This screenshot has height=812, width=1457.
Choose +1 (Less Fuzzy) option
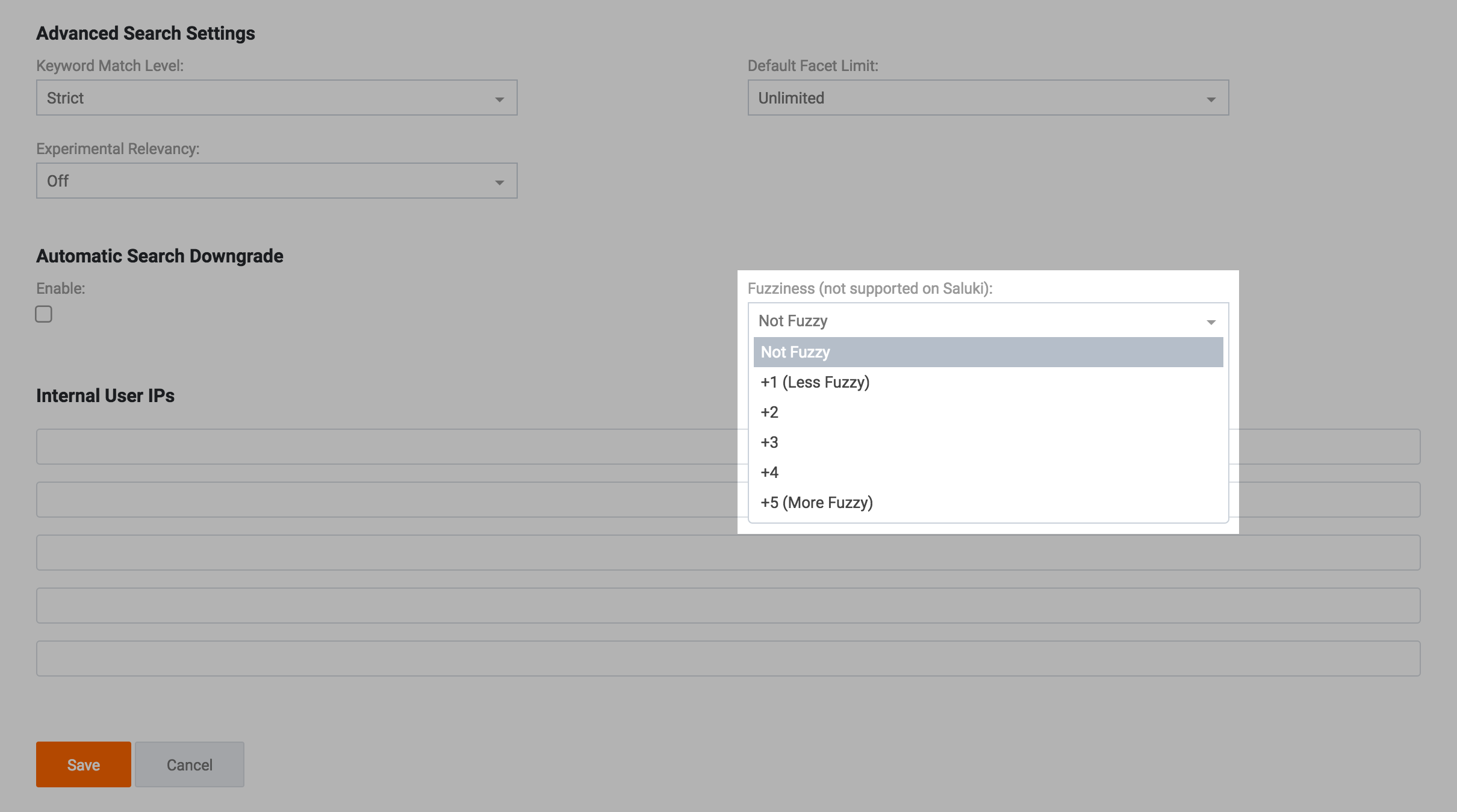pos(815,382)
